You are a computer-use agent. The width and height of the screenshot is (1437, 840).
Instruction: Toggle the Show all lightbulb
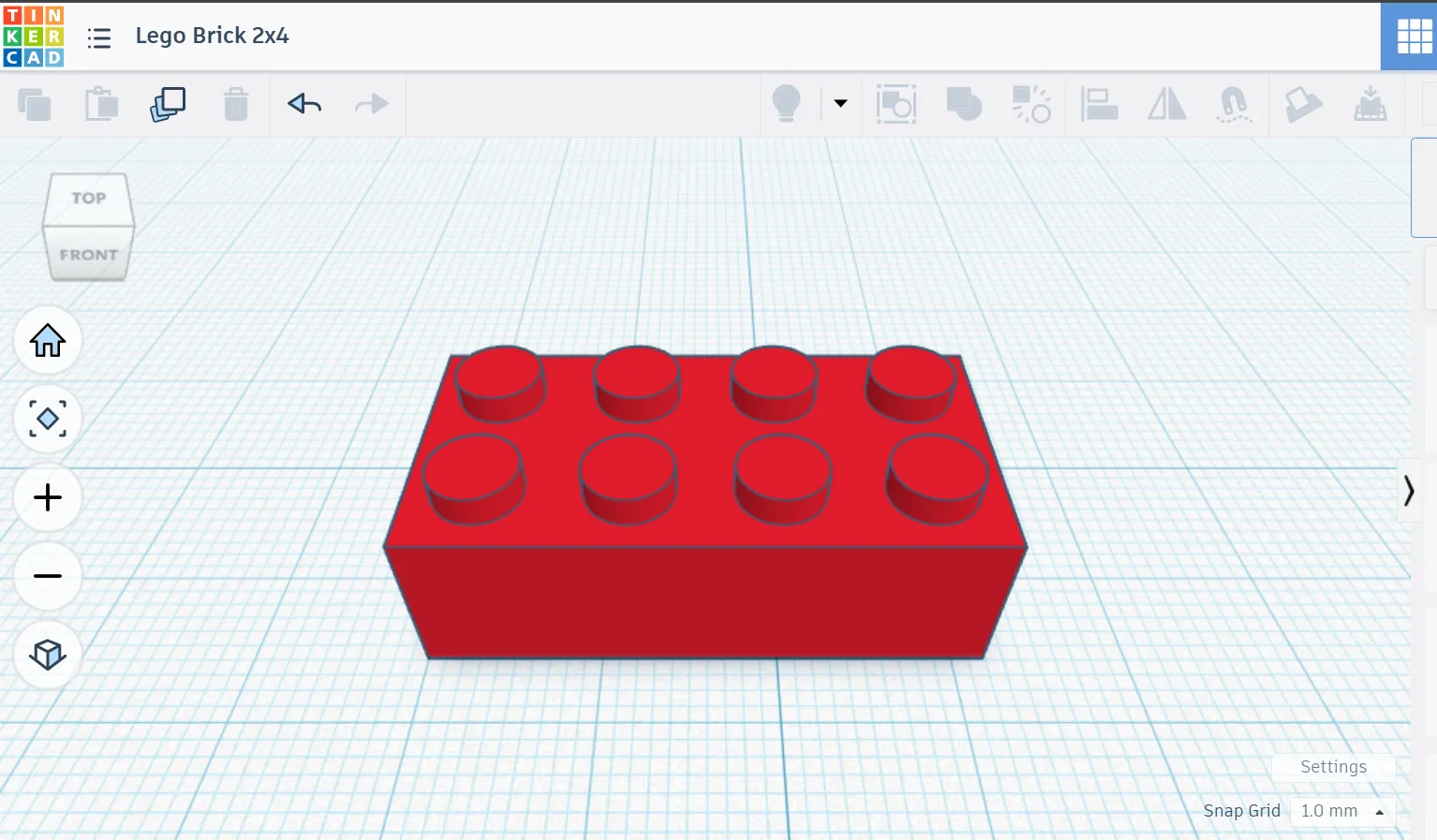pos(786,104)
